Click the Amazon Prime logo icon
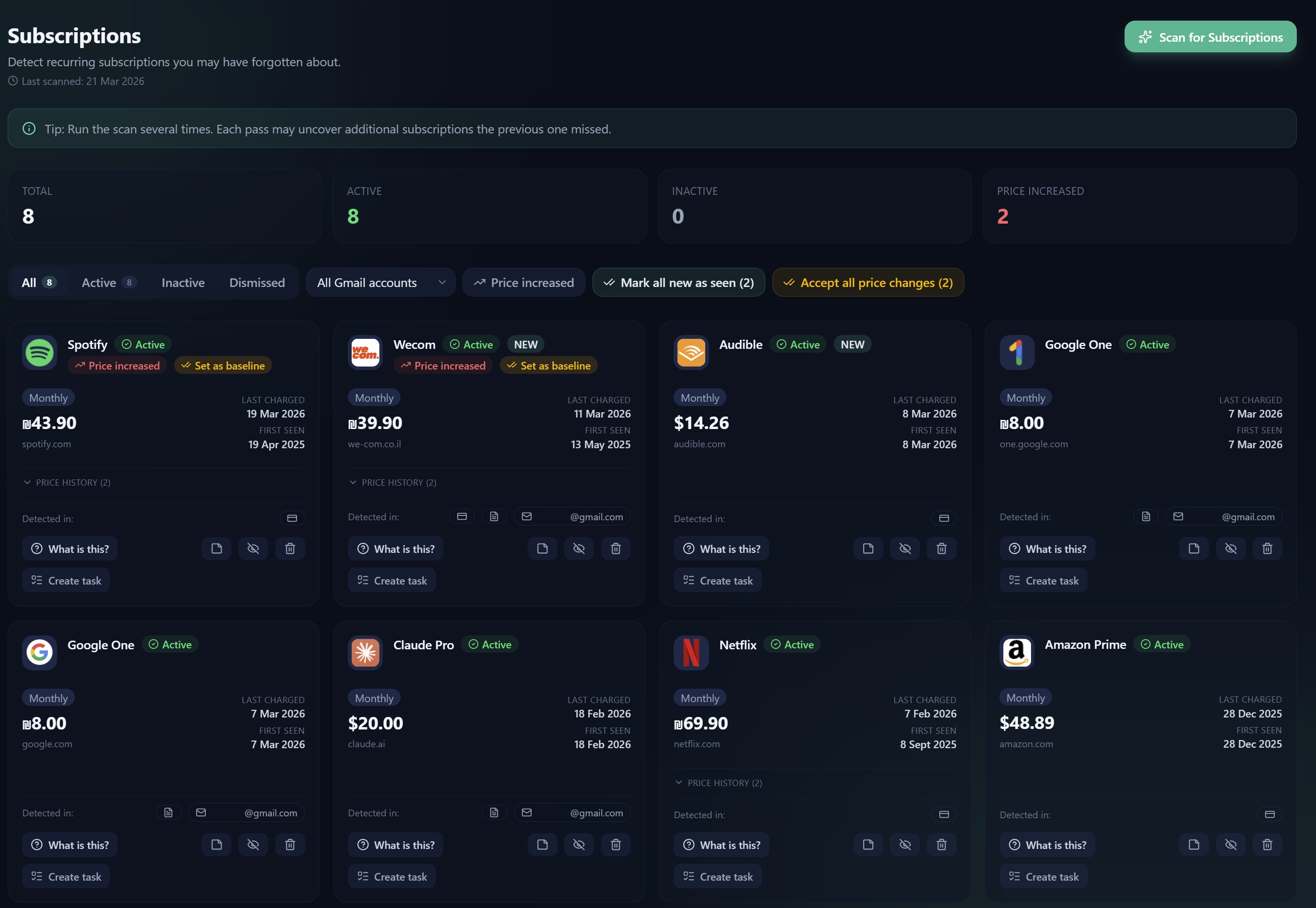The width and height of the screenshot is (1316, 908). (x=1017, y=652)
